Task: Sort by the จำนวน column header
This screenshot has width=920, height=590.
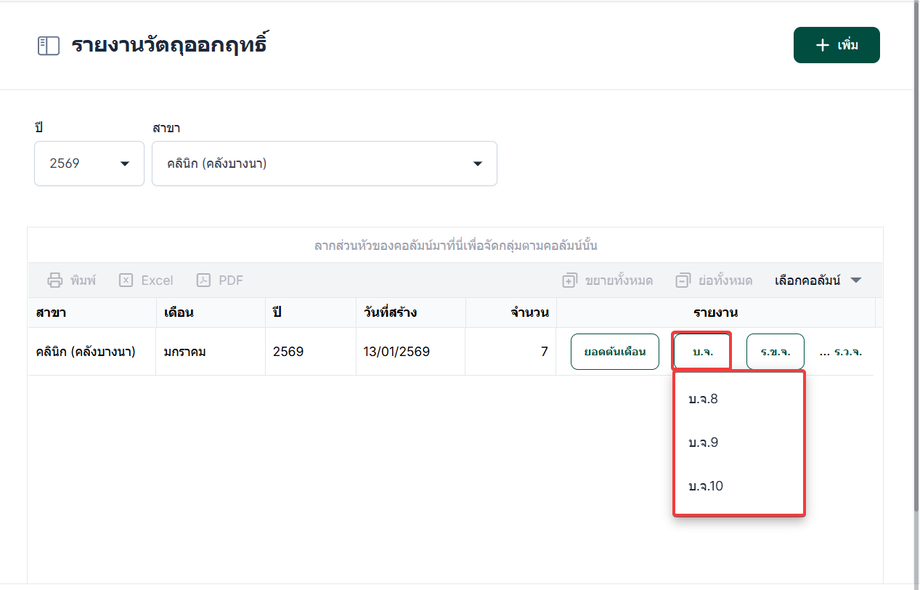Action: (x=529, y=313)
